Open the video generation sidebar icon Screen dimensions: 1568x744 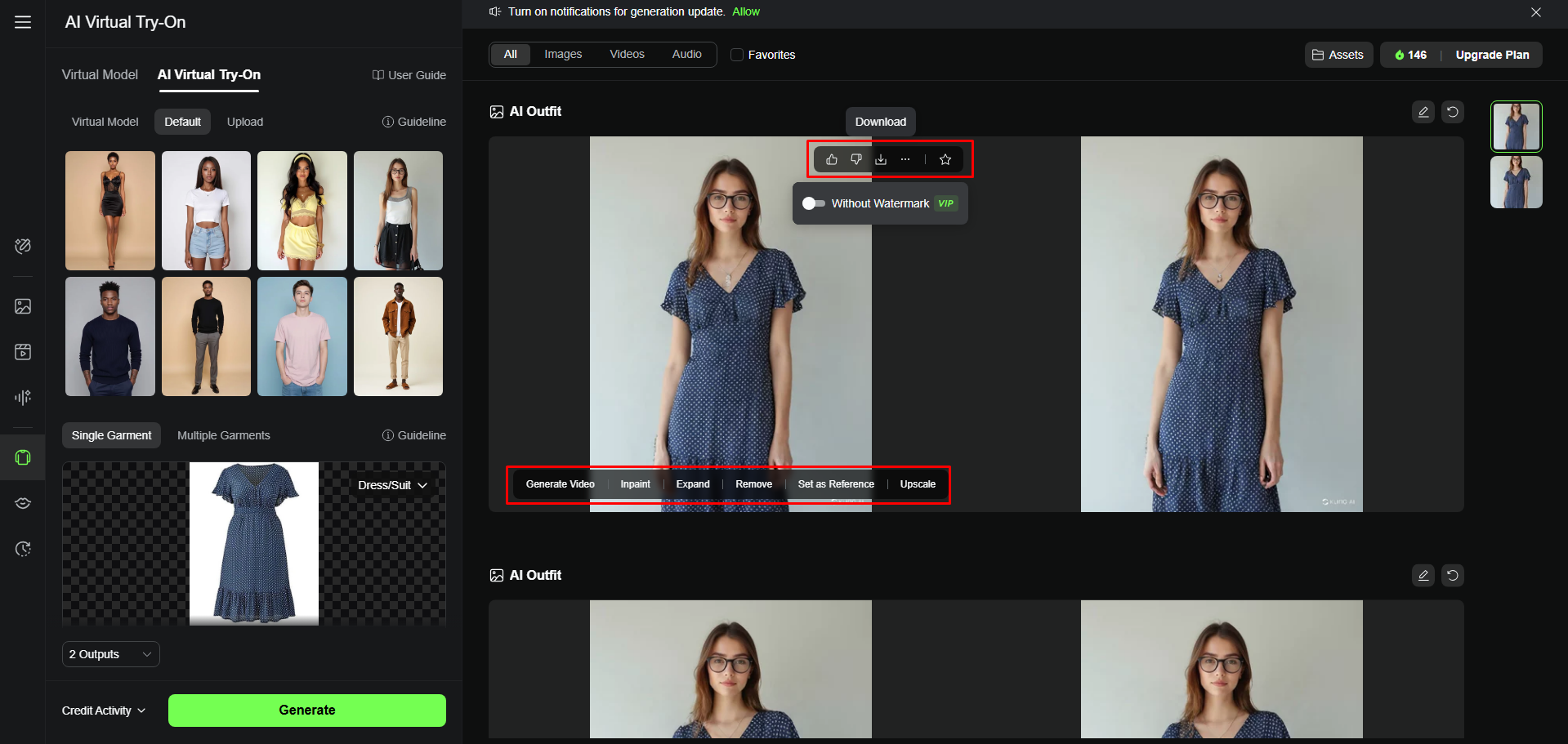[23, 352]
